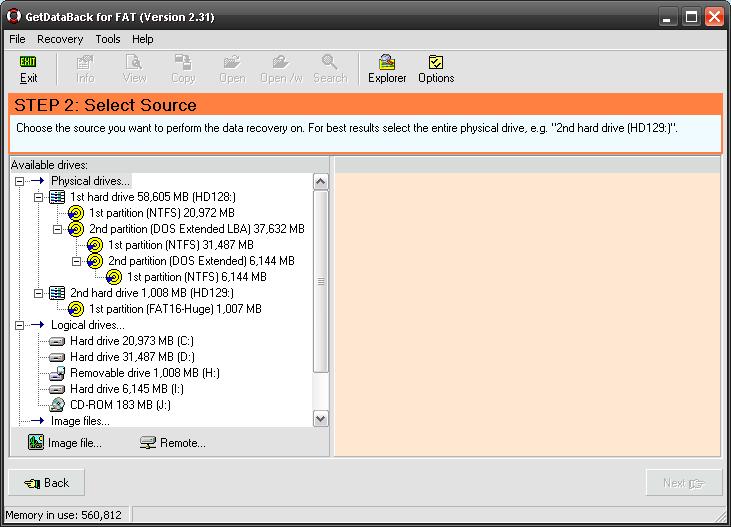This screenshot has width=731, height=527.
Task: Open the Help menu
Action: point(142,39)
